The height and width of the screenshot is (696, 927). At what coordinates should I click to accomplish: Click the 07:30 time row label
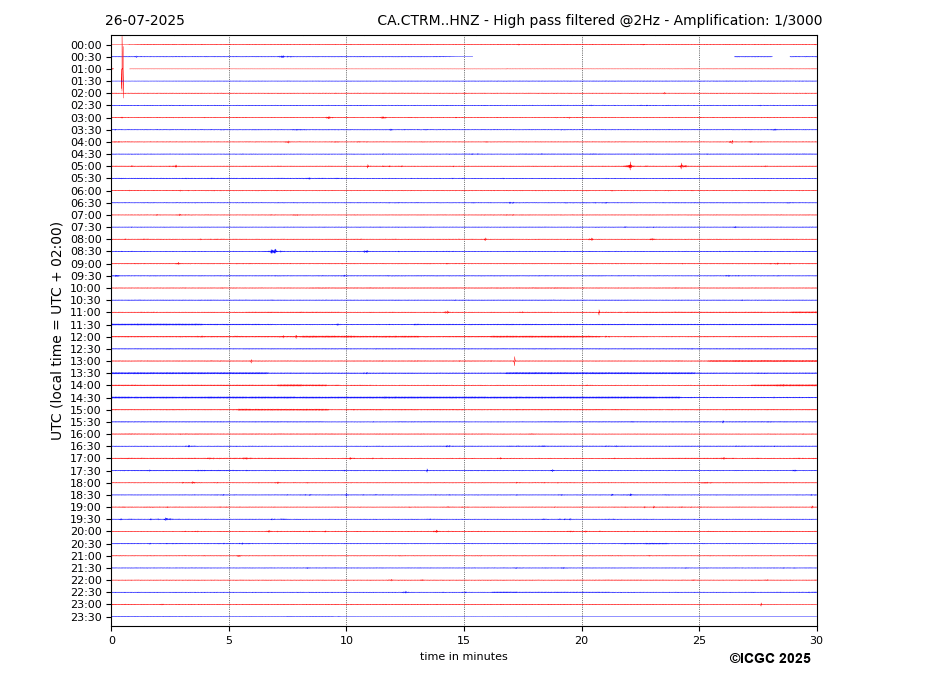click(x=86, y=228)
